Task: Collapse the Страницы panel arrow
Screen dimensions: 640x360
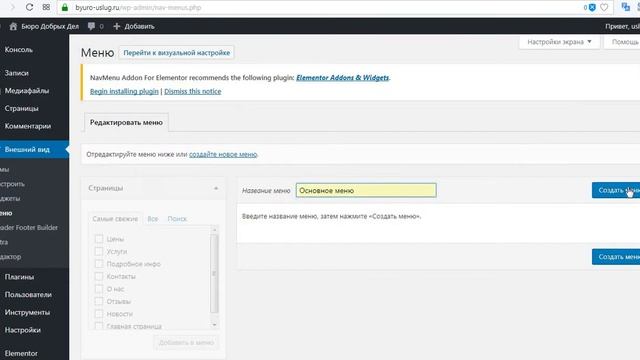Action: (x=216, y=188)
